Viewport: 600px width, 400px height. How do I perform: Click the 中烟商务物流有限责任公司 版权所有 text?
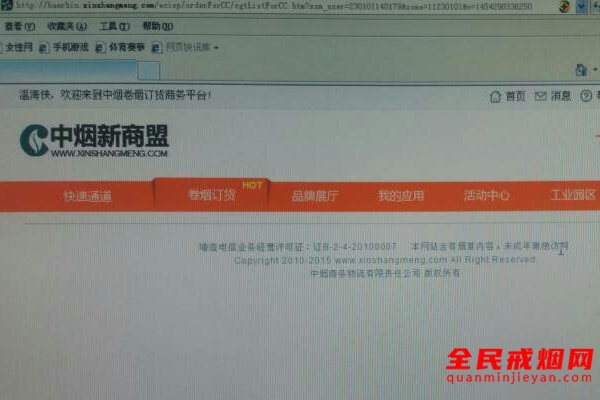[385, 273]
